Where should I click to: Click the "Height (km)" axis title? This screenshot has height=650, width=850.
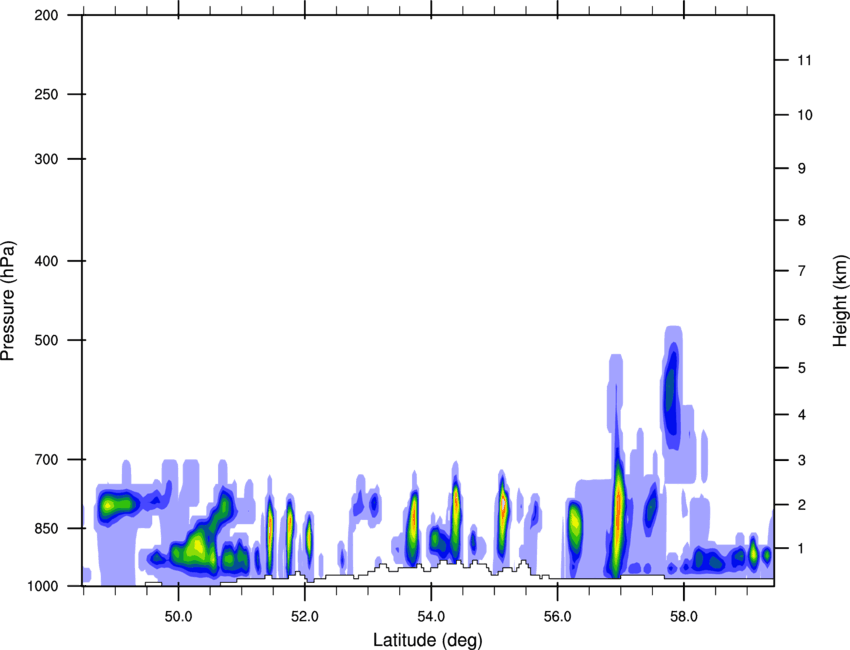click(840, 300)
